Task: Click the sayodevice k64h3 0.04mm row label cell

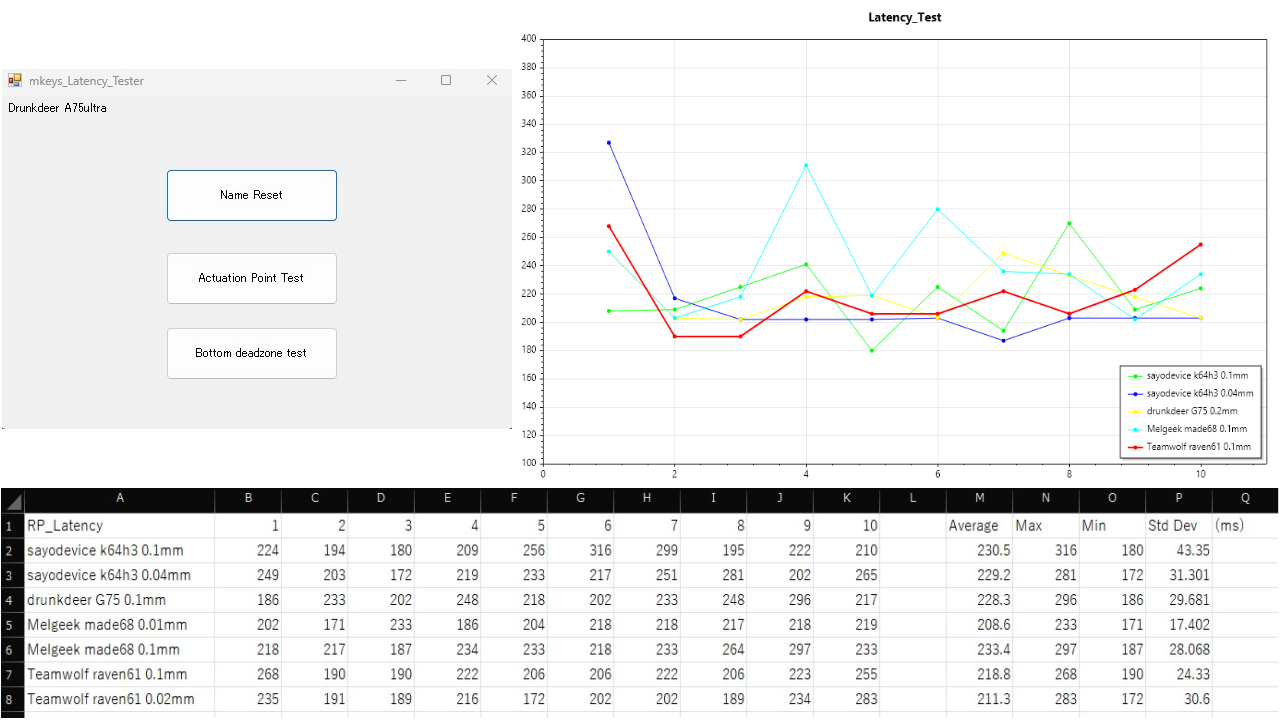Action: click(x=120, y=575)
